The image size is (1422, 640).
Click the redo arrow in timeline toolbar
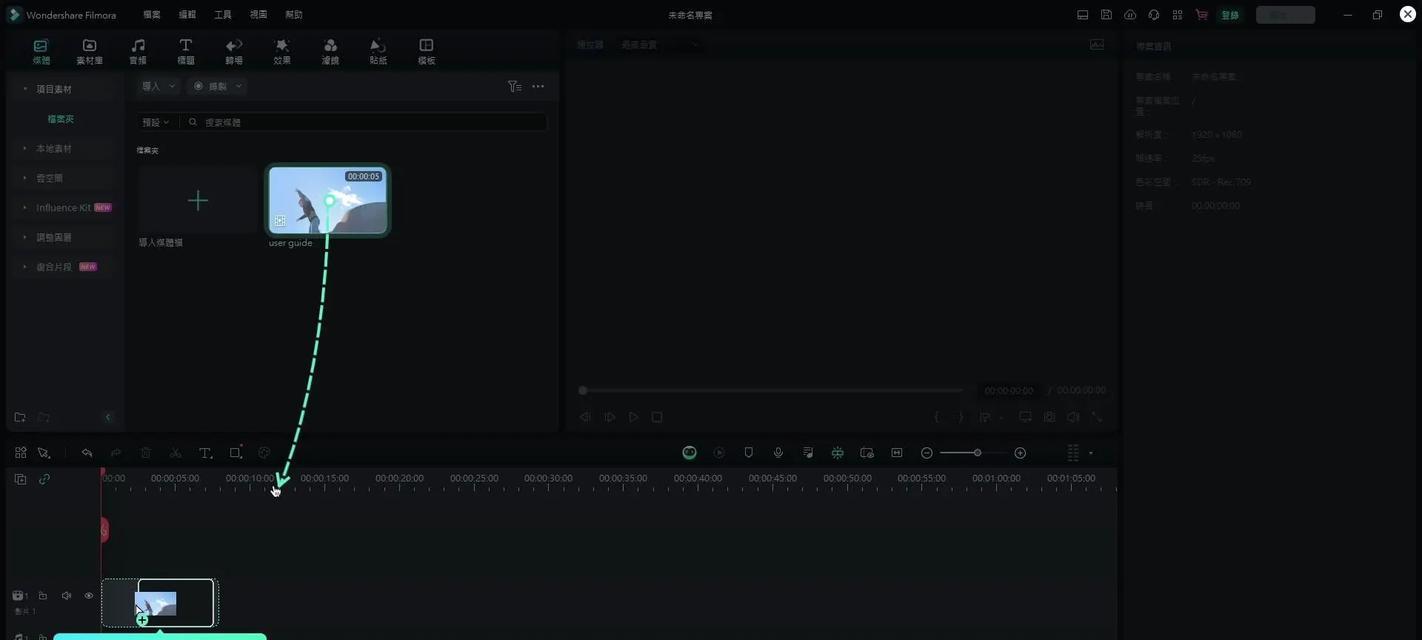(116, 453)
